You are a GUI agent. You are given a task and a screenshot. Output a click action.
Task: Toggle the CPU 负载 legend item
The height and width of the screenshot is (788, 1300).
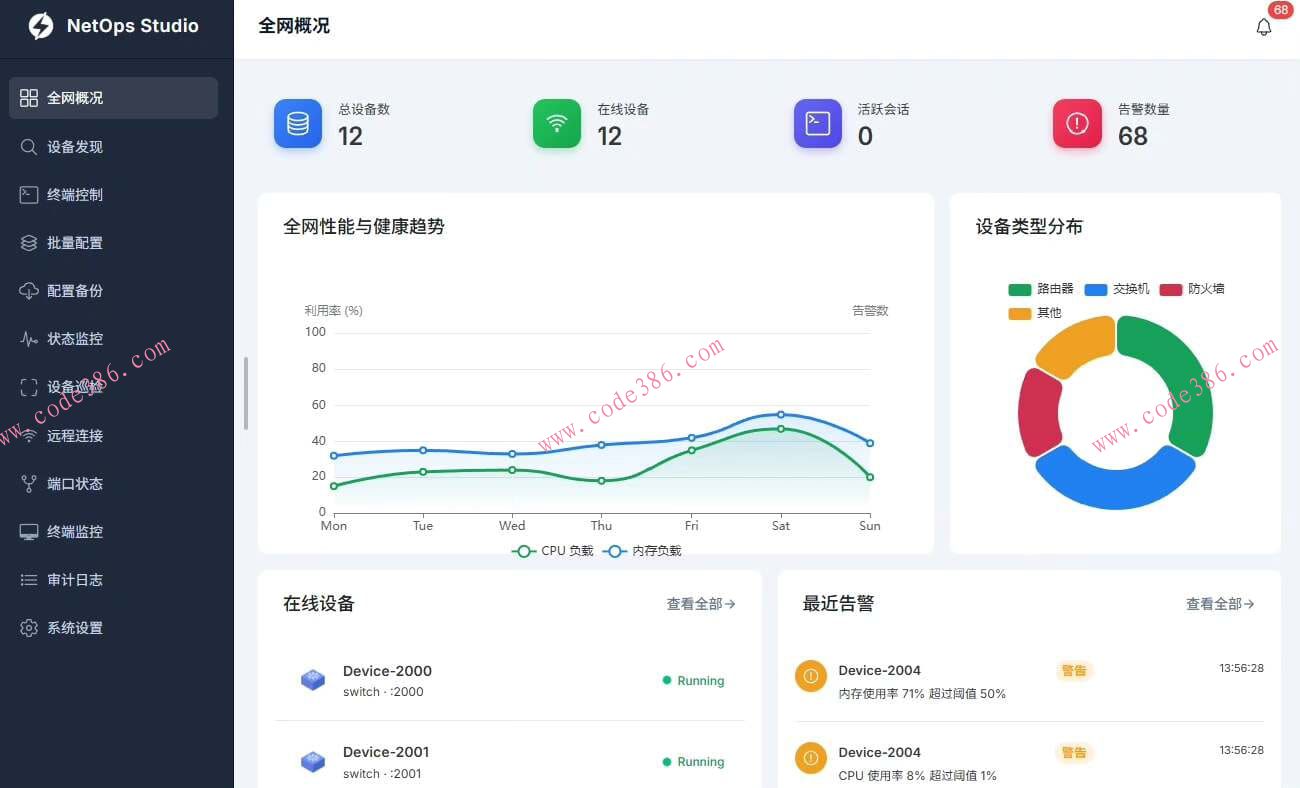[552, 550]
